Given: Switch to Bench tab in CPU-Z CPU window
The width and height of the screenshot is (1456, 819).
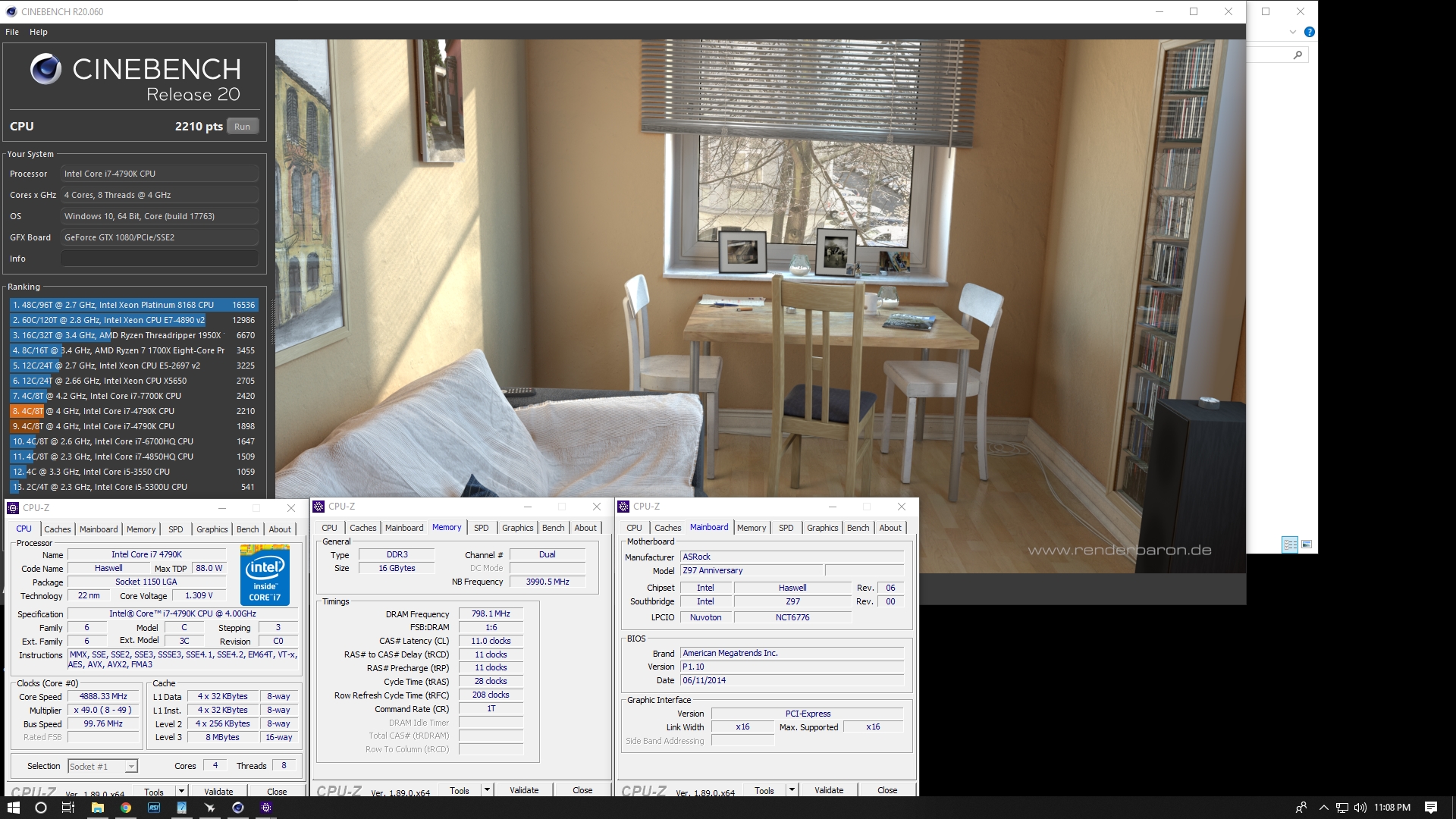Looking at the screenshot, I should point(247,529).
